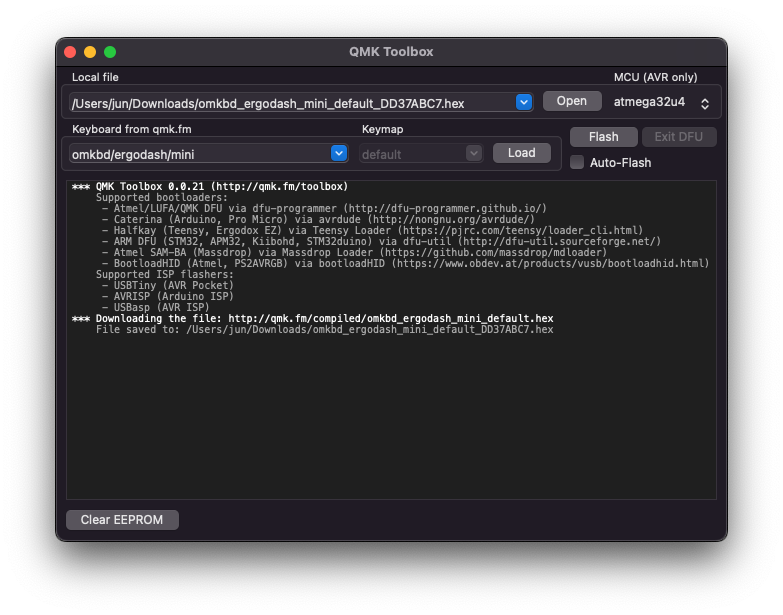Viewport: 783px width, 615px height.
Task: Click the Atmel/LUFA/QMK DFU log line
Action: pyautogui.click(x=324, y=209)
